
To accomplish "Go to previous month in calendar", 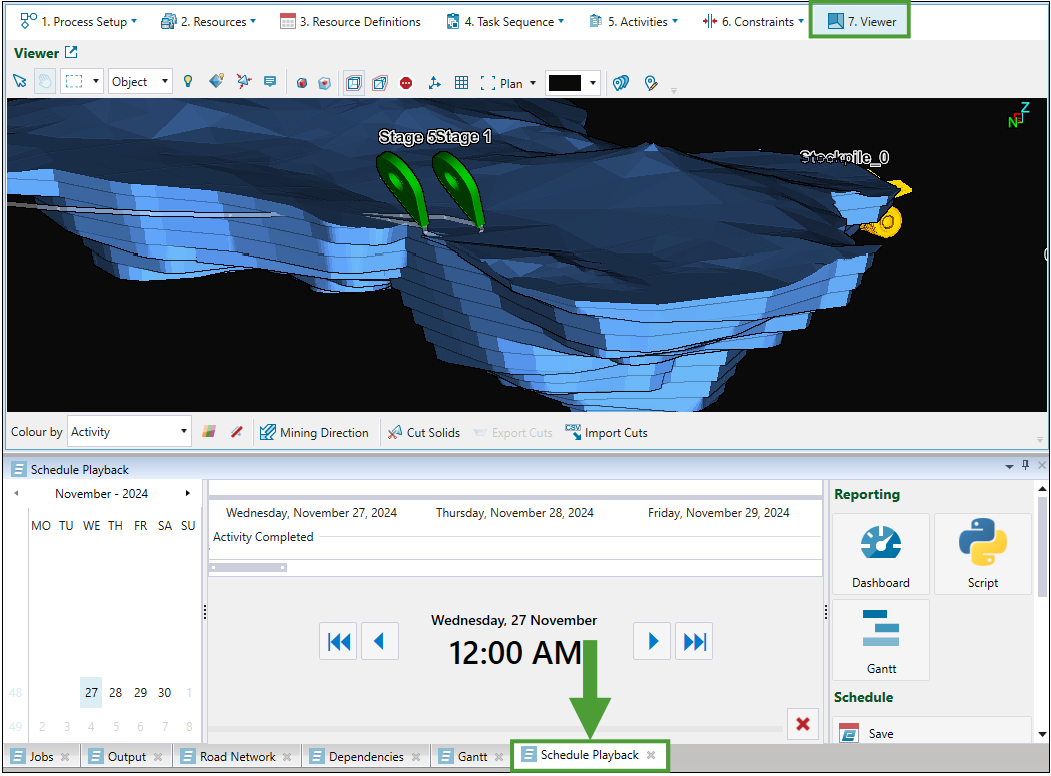I will pos(16,493).
